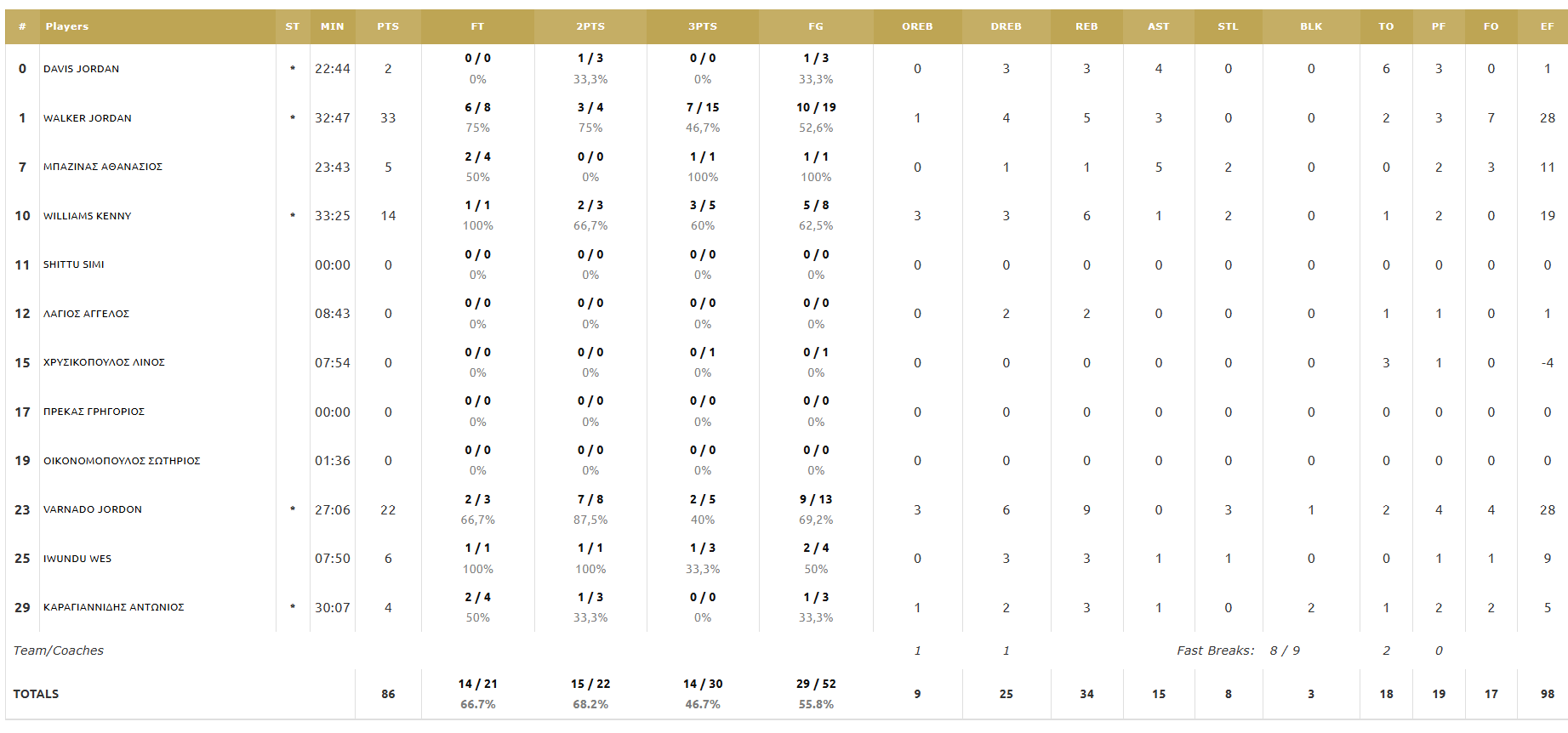Select the MIN column header
Screen dimensions: 1568x733
pyautogui.click(x=333, y=26)
